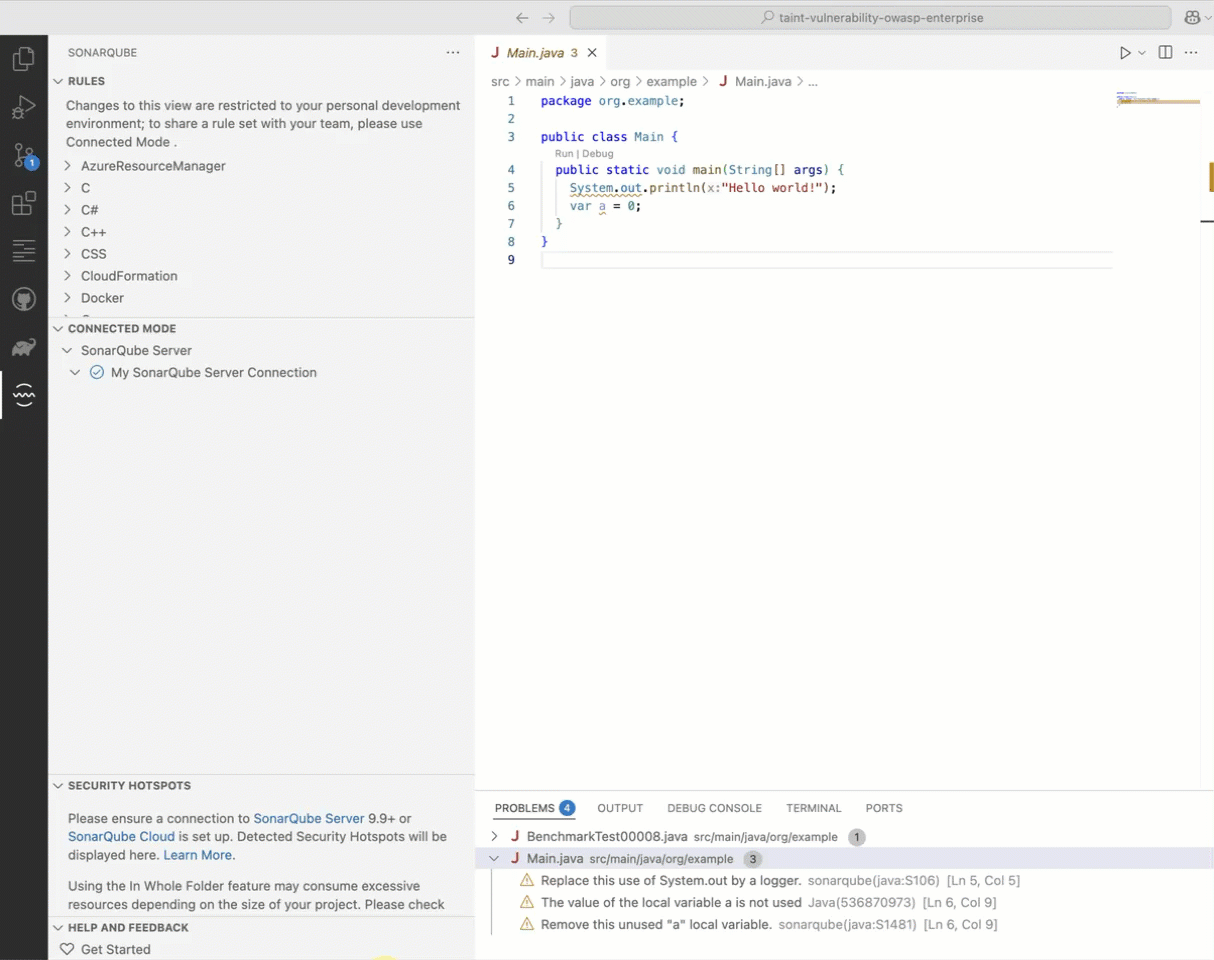The image size is (1214, 960).
Task: Expand the CloudFormation rules node
Action: (67, 276)
